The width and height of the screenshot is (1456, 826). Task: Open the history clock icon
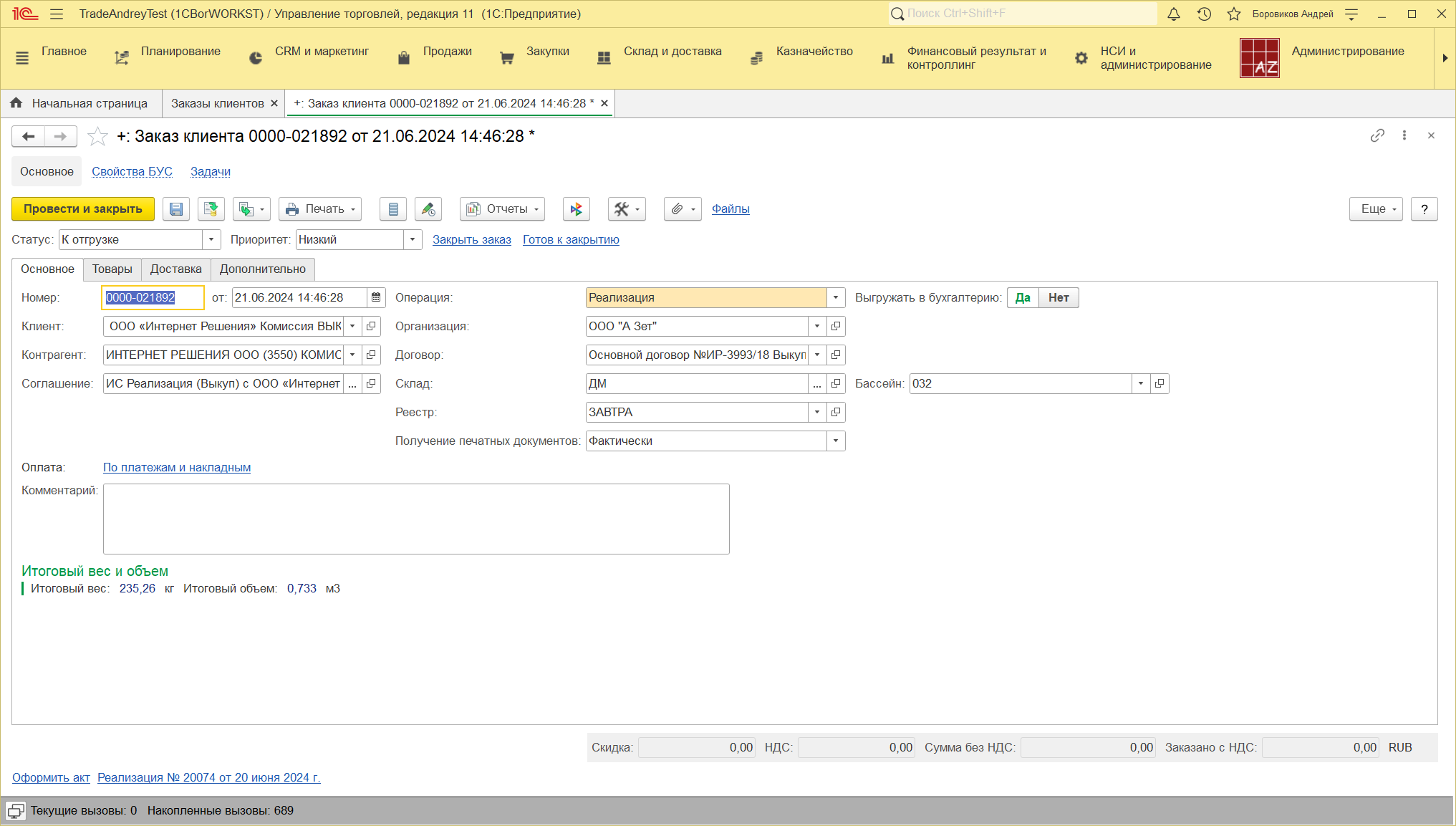pyautogui.click(x=1204, y=14)
